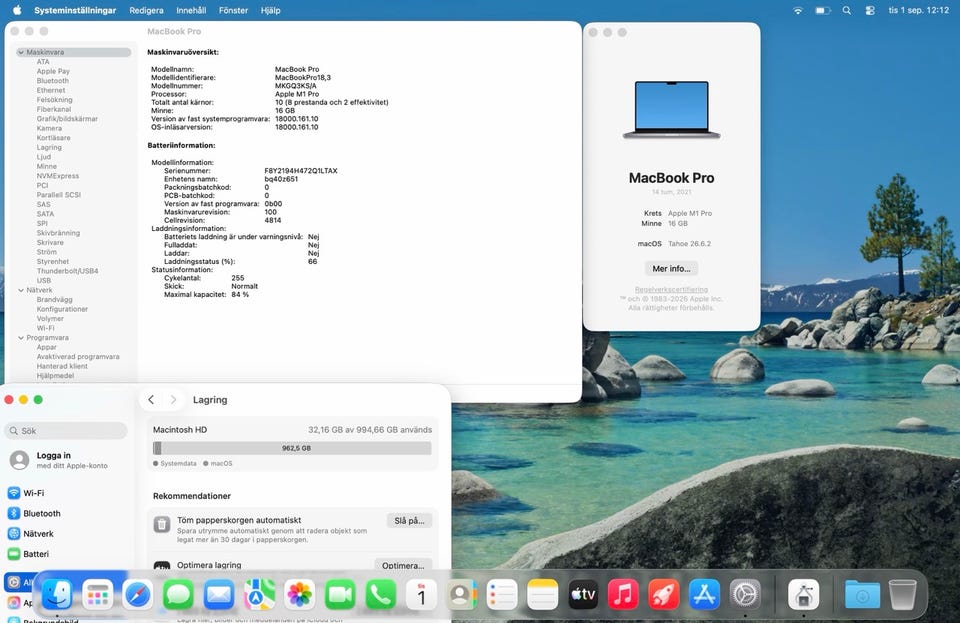Go back in the Lagring settings pane
The image size is (960, 623).
click(x=151, y=400)
